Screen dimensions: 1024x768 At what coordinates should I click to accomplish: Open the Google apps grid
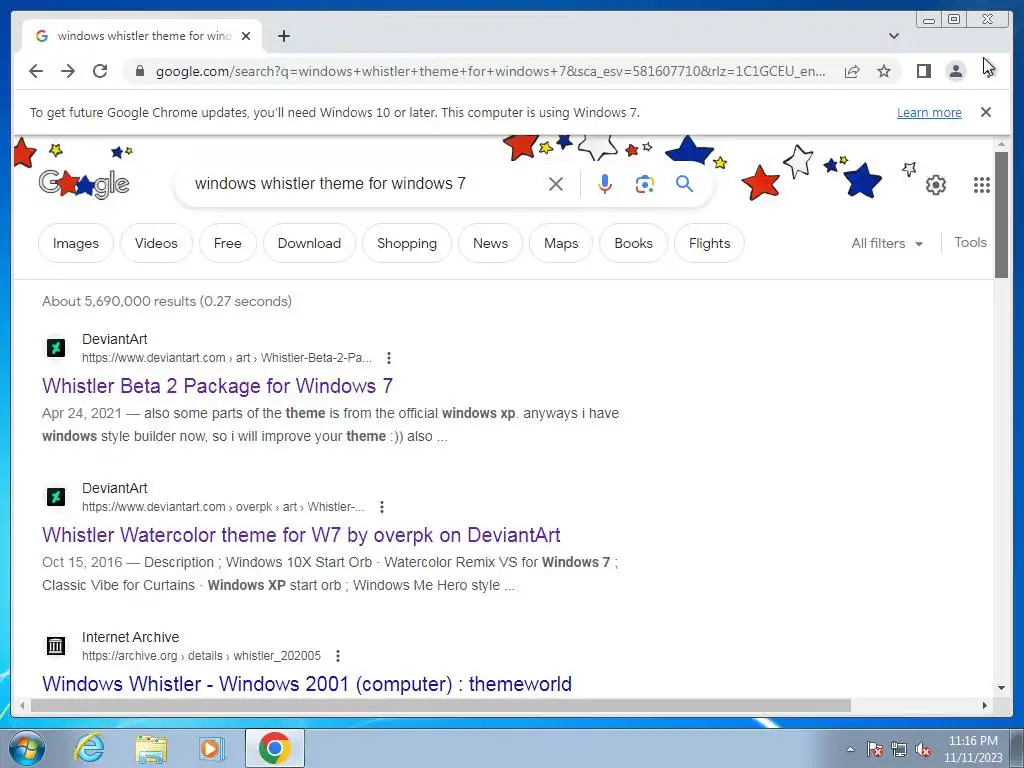[x=982, y=185]
